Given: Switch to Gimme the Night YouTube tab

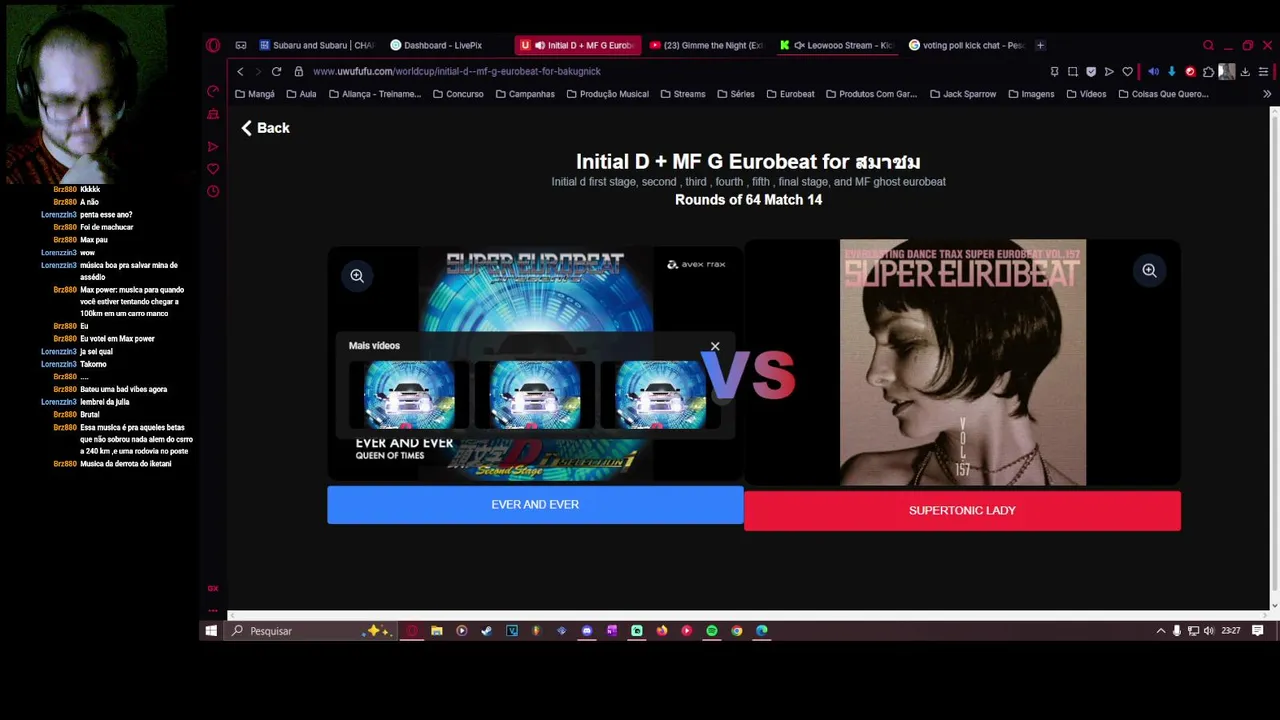Looking at the screenshot, I should pyautogui.click(x=706, y=45).
